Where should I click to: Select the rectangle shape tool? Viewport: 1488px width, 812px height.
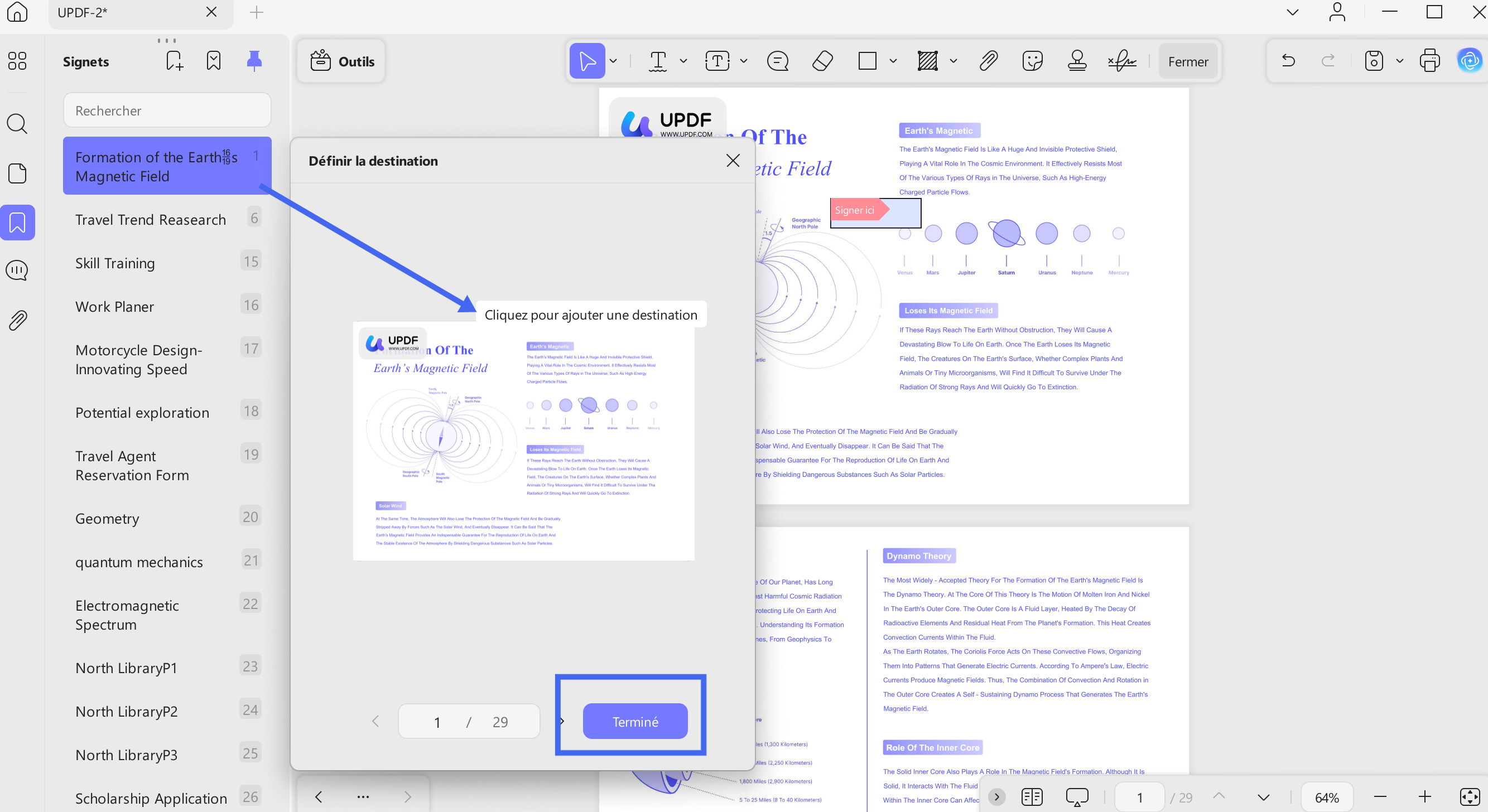pyautogui.click(x=868, y=61)
